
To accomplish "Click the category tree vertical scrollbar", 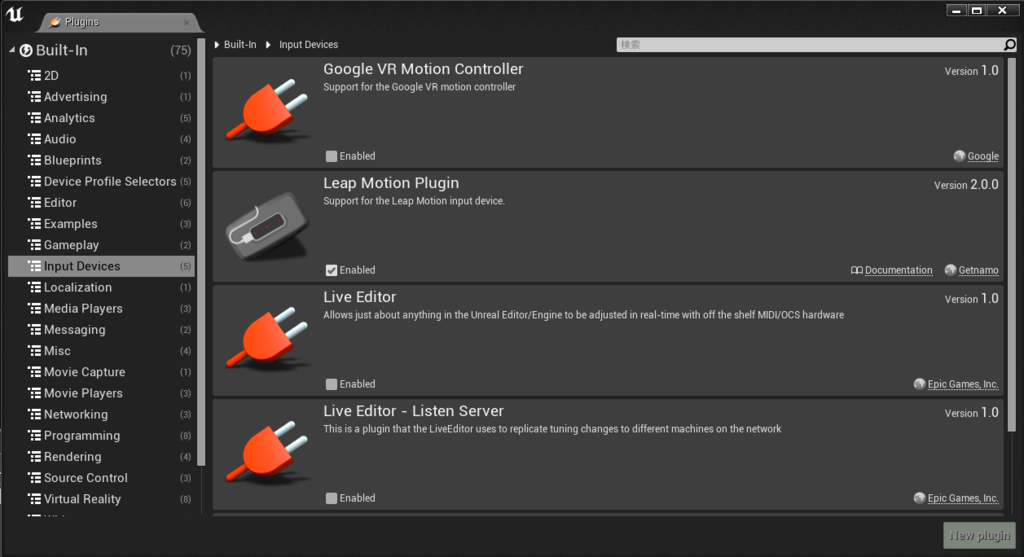I will [x=201, y=251].
